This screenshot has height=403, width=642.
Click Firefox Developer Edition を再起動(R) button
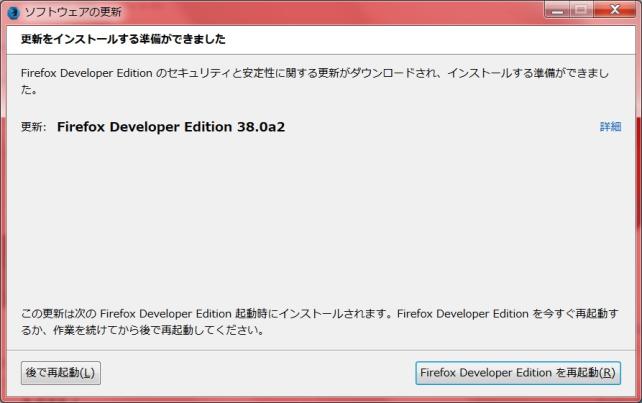point(518,373)
